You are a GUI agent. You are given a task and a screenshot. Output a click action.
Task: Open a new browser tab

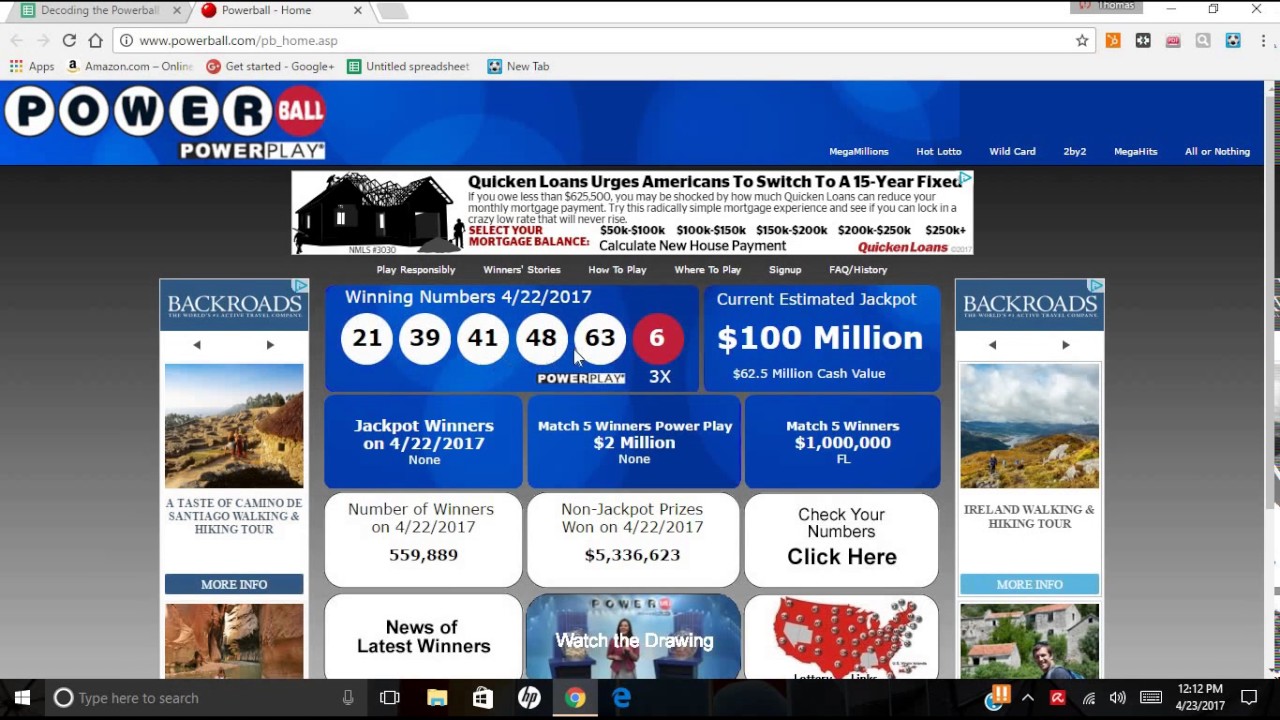point(392,11)
